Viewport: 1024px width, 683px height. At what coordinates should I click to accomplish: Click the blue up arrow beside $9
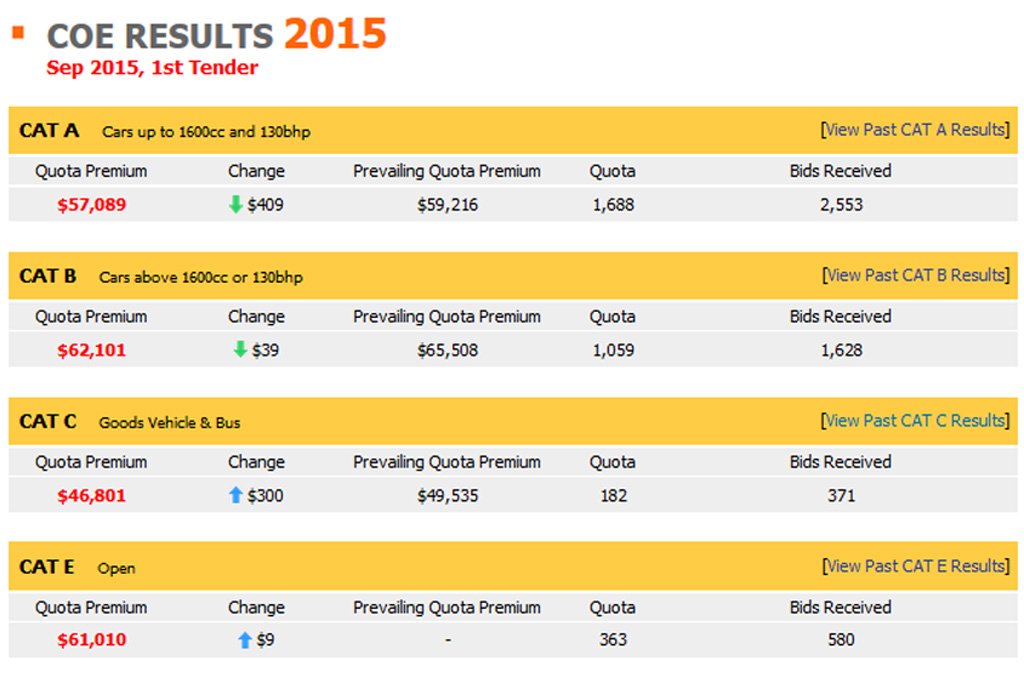tap(245, 640)
